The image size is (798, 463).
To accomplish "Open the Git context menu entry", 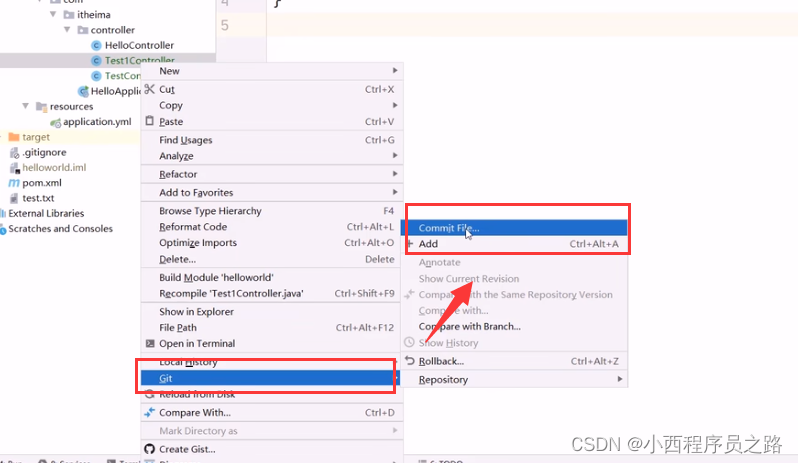I will click(272, 378).
